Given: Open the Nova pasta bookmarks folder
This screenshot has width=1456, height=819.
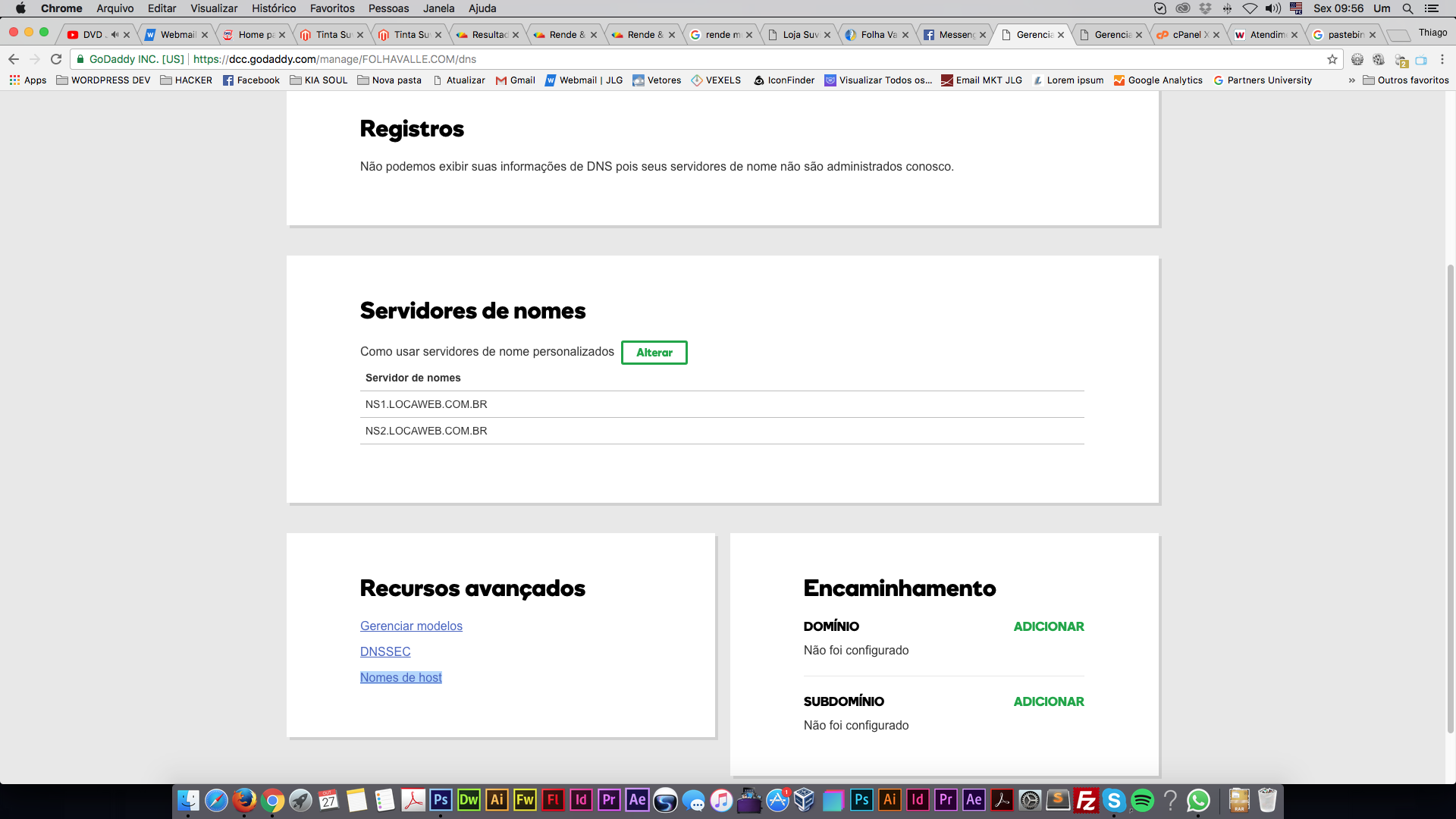Looking at the screenshot, I should (390, 80).
